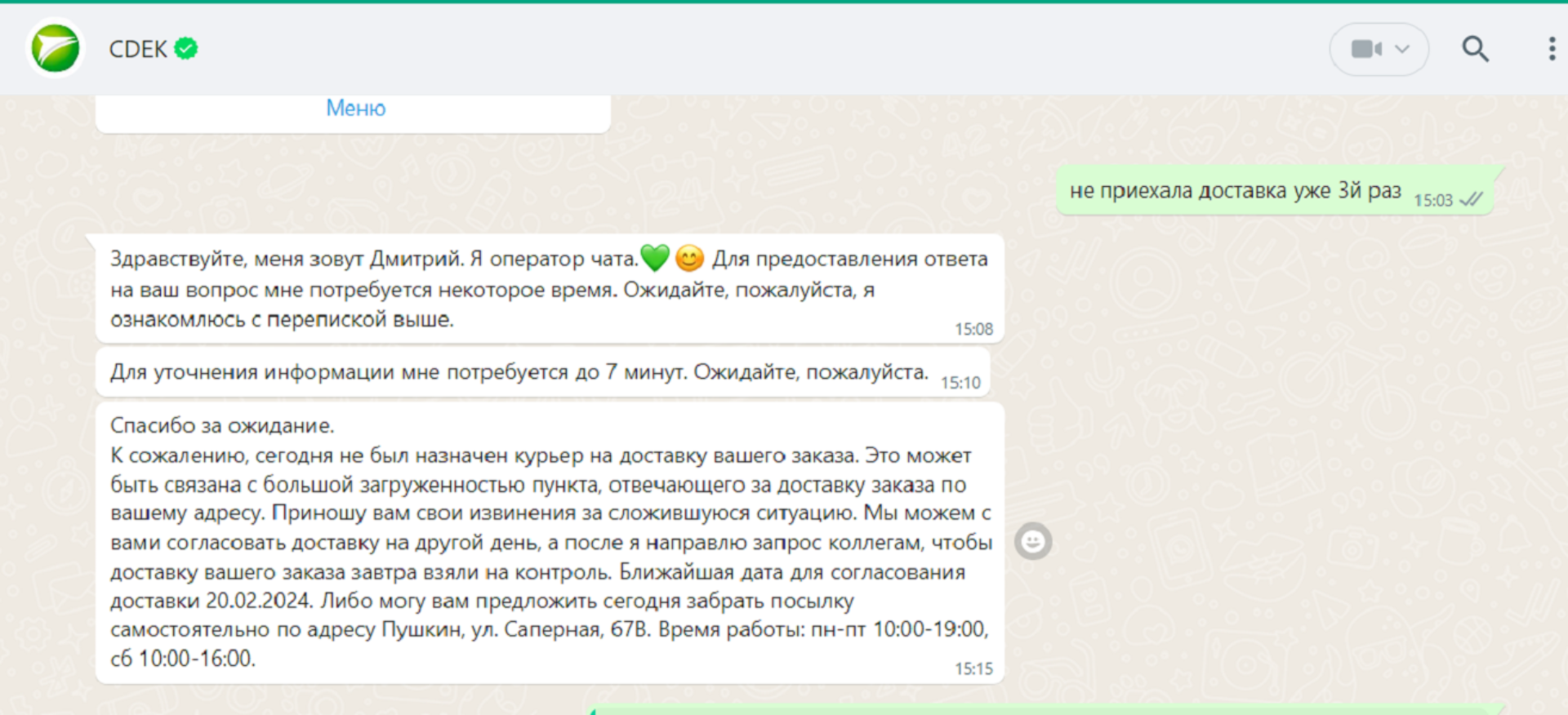Open the CDEK contact name in the header
The width and height of the screenshot is (1568, 715).
[x=138, y=49]
